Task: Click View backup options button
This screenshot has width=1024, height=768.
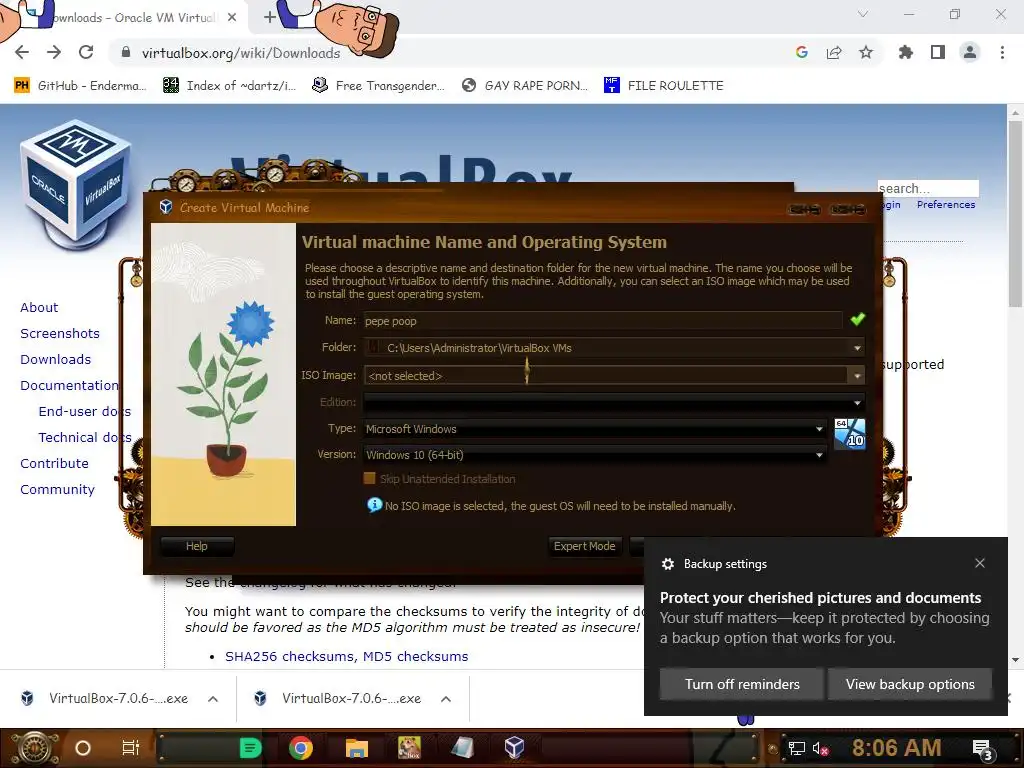Action: [x=910, y=684]
